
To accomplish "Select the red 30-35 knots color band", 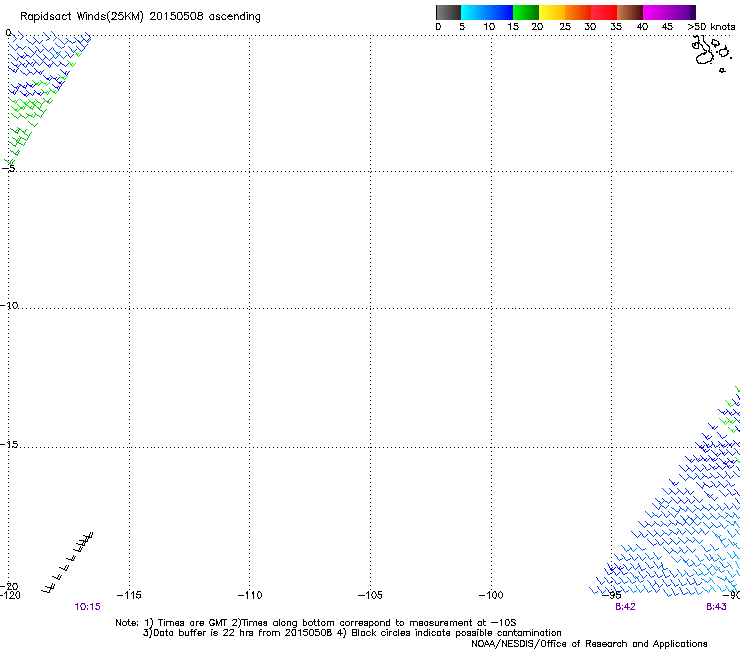I will coord(604,12).
